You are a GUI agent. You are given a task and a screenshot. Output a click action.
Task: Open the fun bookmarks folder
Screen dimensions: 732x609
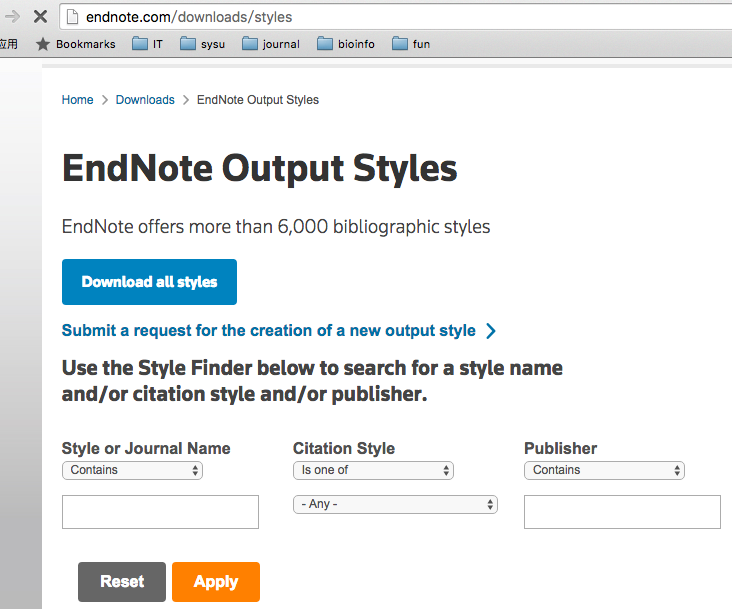tap(411, 44)
